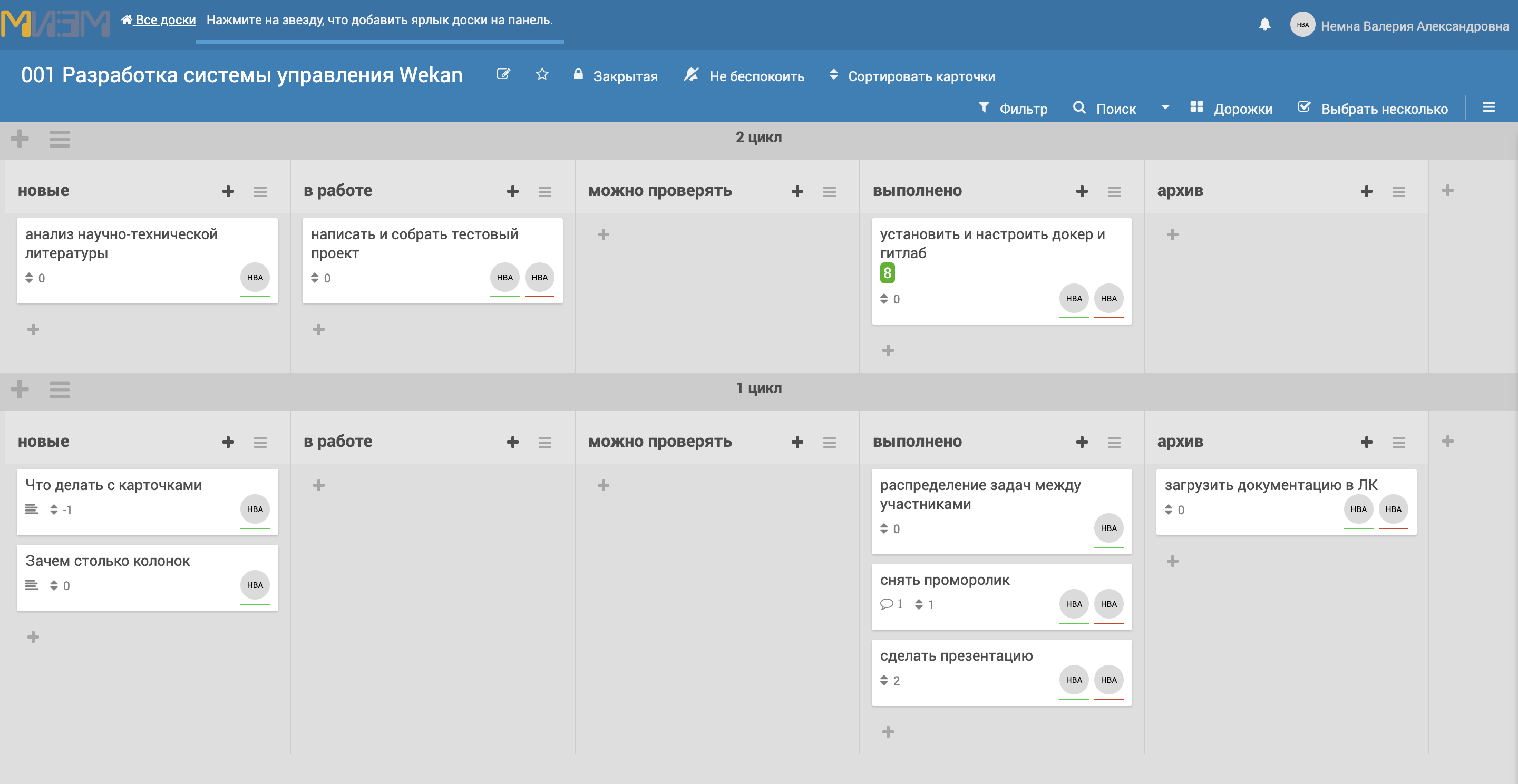This screenshot has height=784, width=1518.
Task: Open в работе list menu in 2 цикл
Action: point(545,191)
